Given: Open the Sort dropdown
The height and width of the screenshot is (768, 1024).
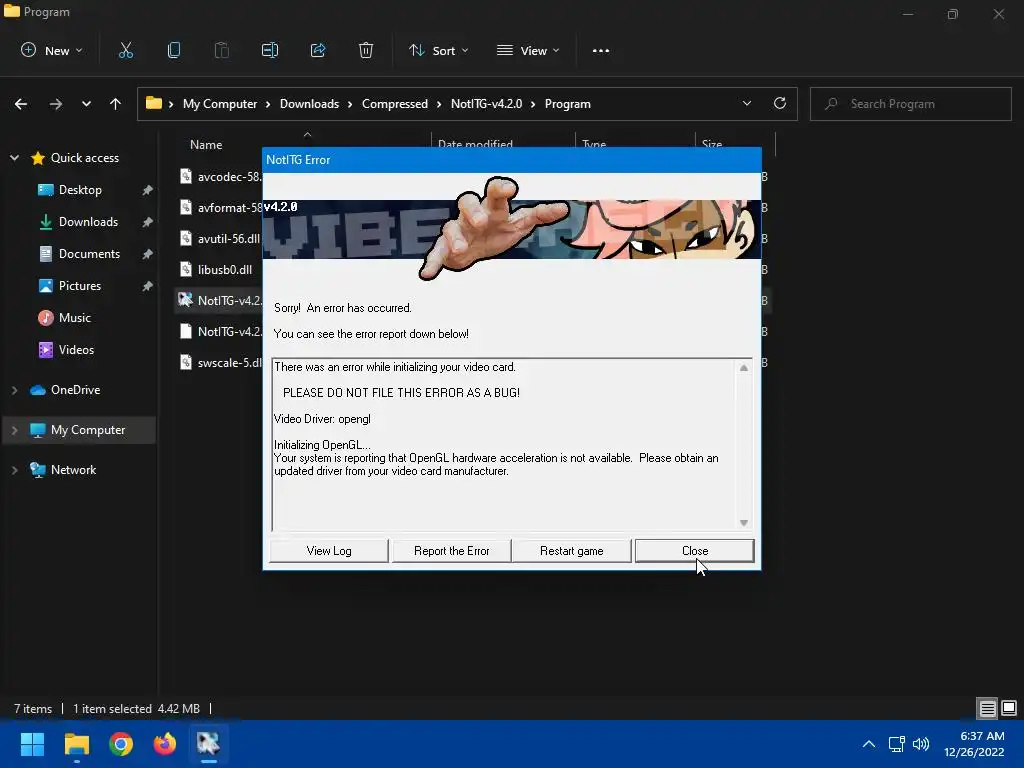Looking at the screenshot, I should (438, 50).
